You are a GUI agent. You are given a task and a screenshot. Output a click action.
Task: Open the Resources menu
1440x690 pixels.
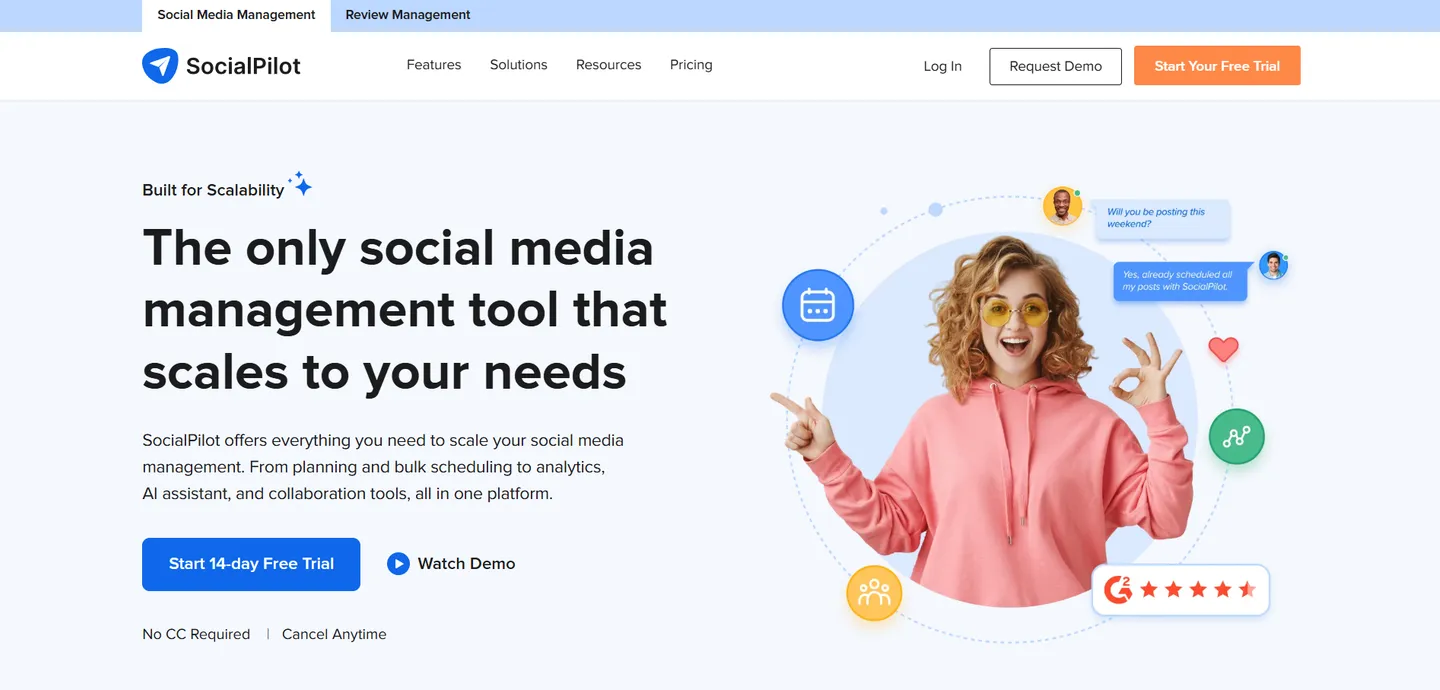point(609,65)
